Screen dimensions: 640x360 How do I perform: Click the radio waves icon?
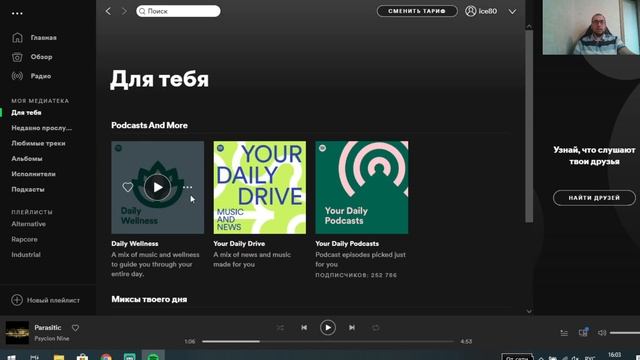click(17, 76)
